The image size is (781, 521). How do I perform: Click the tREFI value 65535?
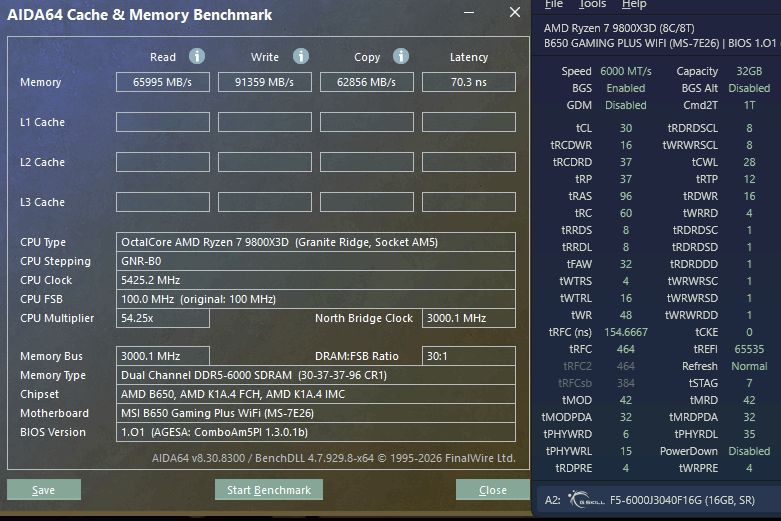(749, 349)
